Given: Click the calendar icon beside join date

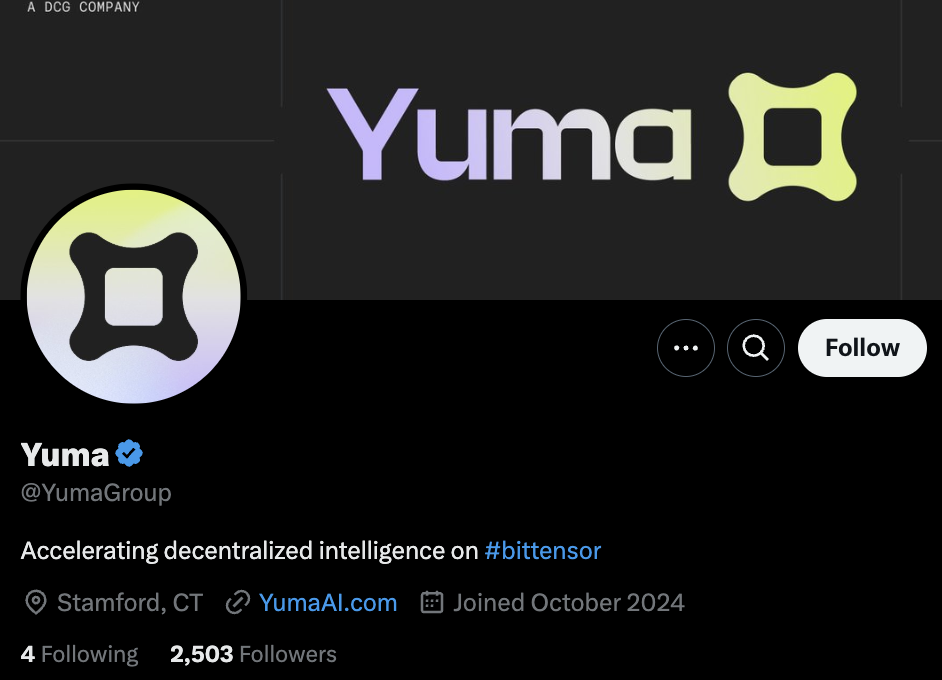Looking at the screenshot, I should pos(432,602).
